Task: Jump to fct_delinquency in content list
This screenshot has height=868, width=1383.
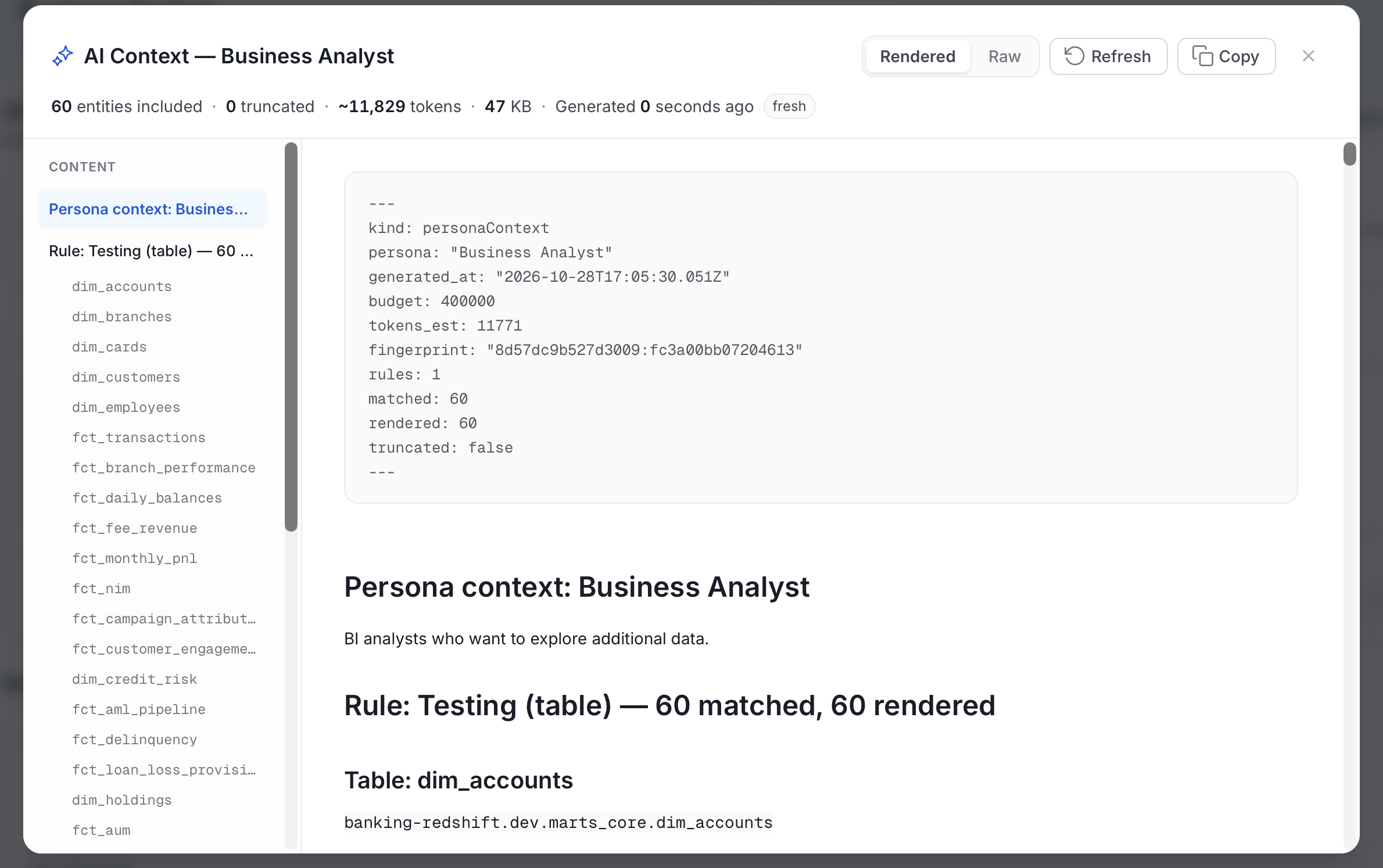Action: [134, 740]
